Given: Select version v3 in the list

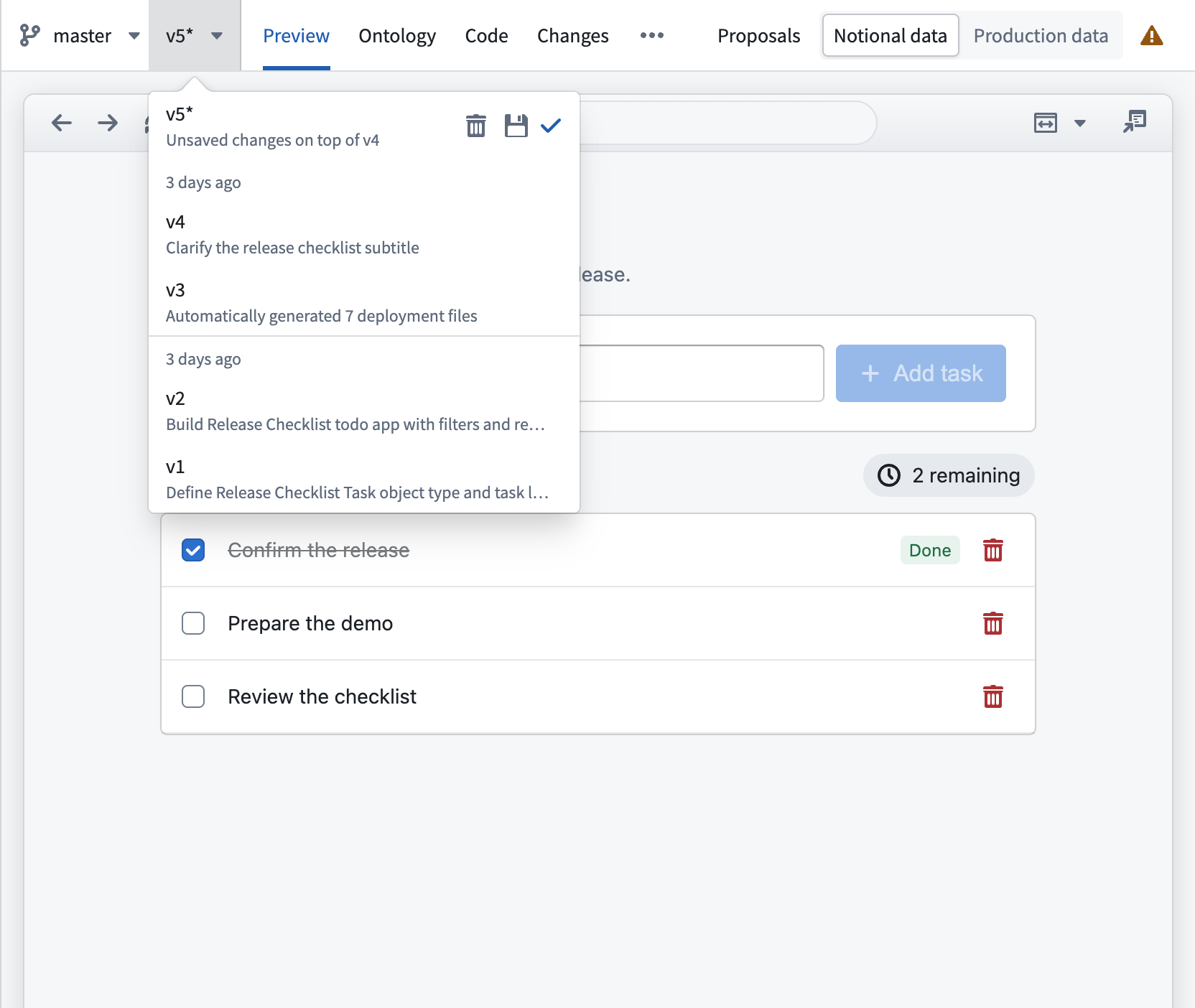Looking at the screenshot, I should coord(364,302).
